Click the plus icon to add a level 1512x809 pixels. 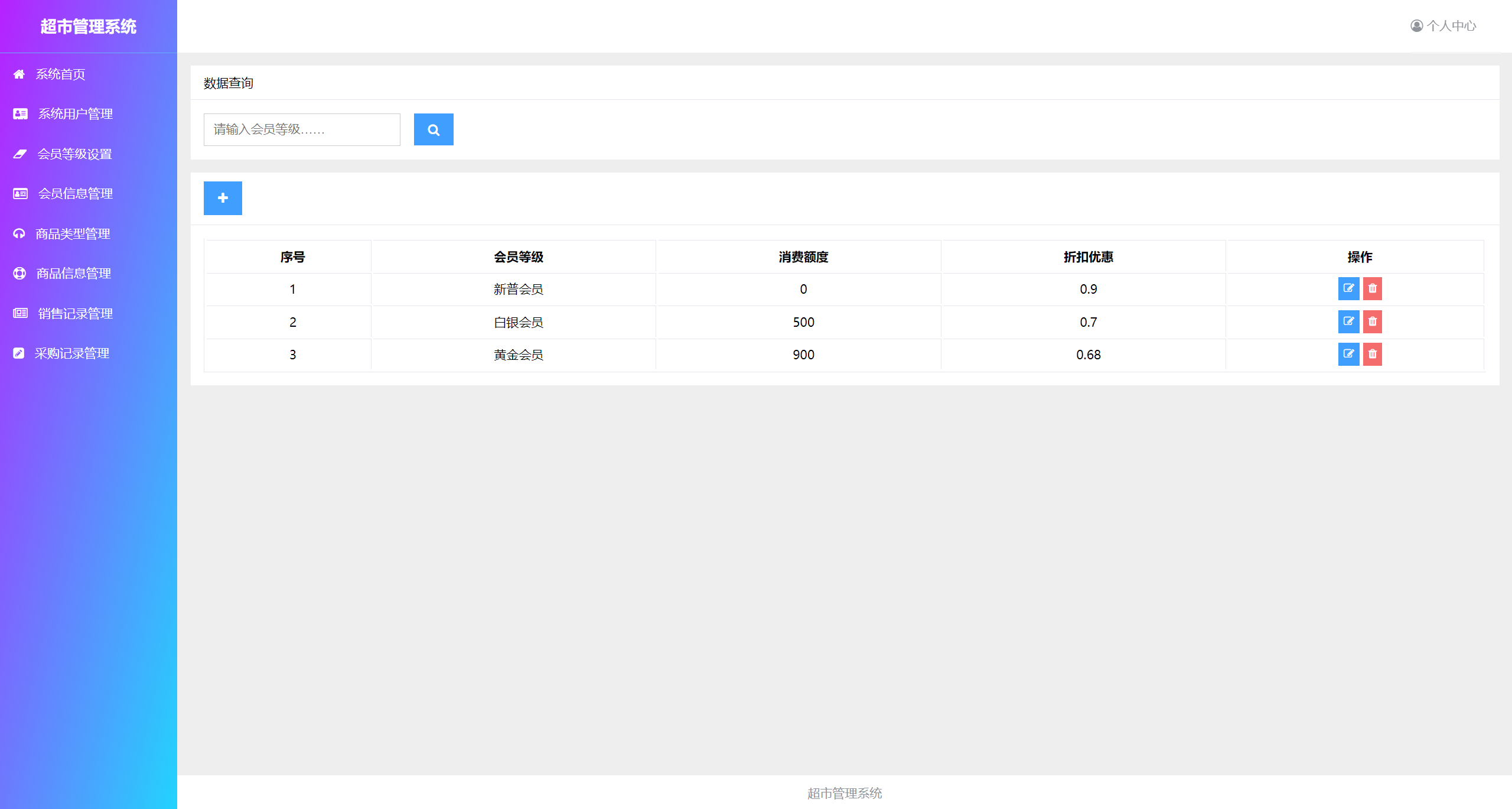point(223,198)
